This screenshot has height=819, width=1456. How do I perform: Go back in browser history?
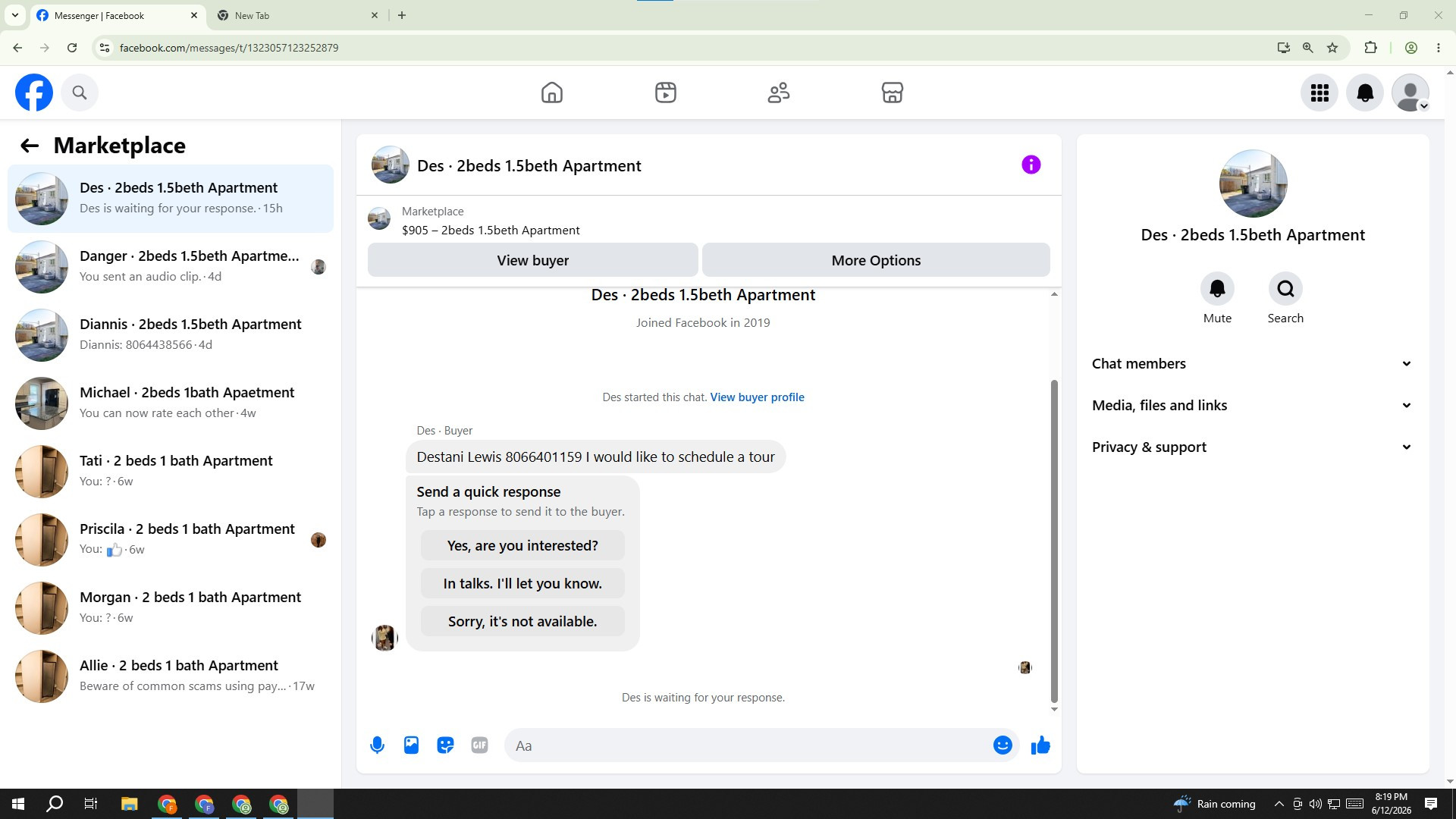tap(17, 48)
